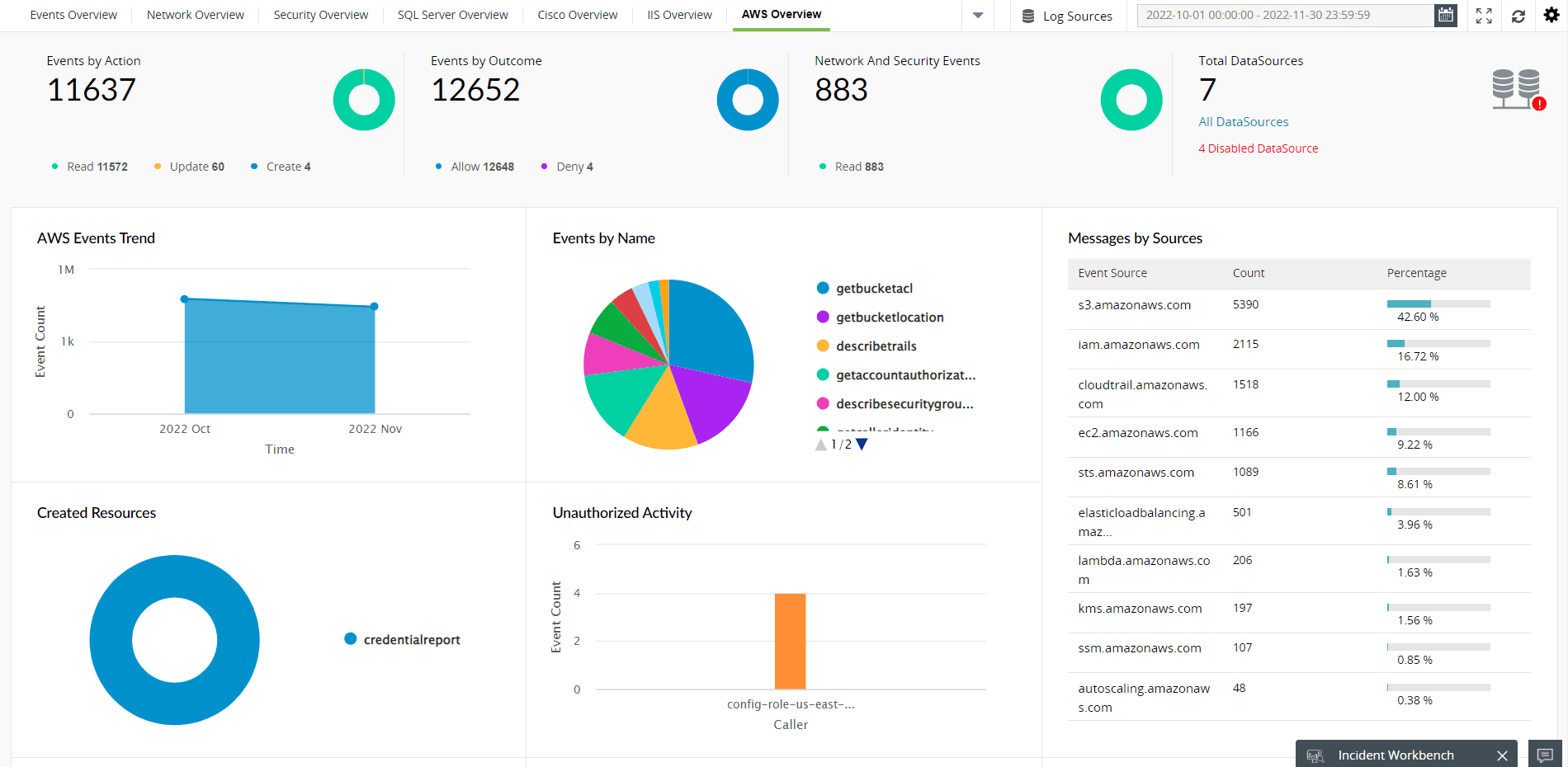Viewport: 1568px width, 767px height.
Task: Click the fullscreen expand icon
Action: click(x=1484, y=16)
